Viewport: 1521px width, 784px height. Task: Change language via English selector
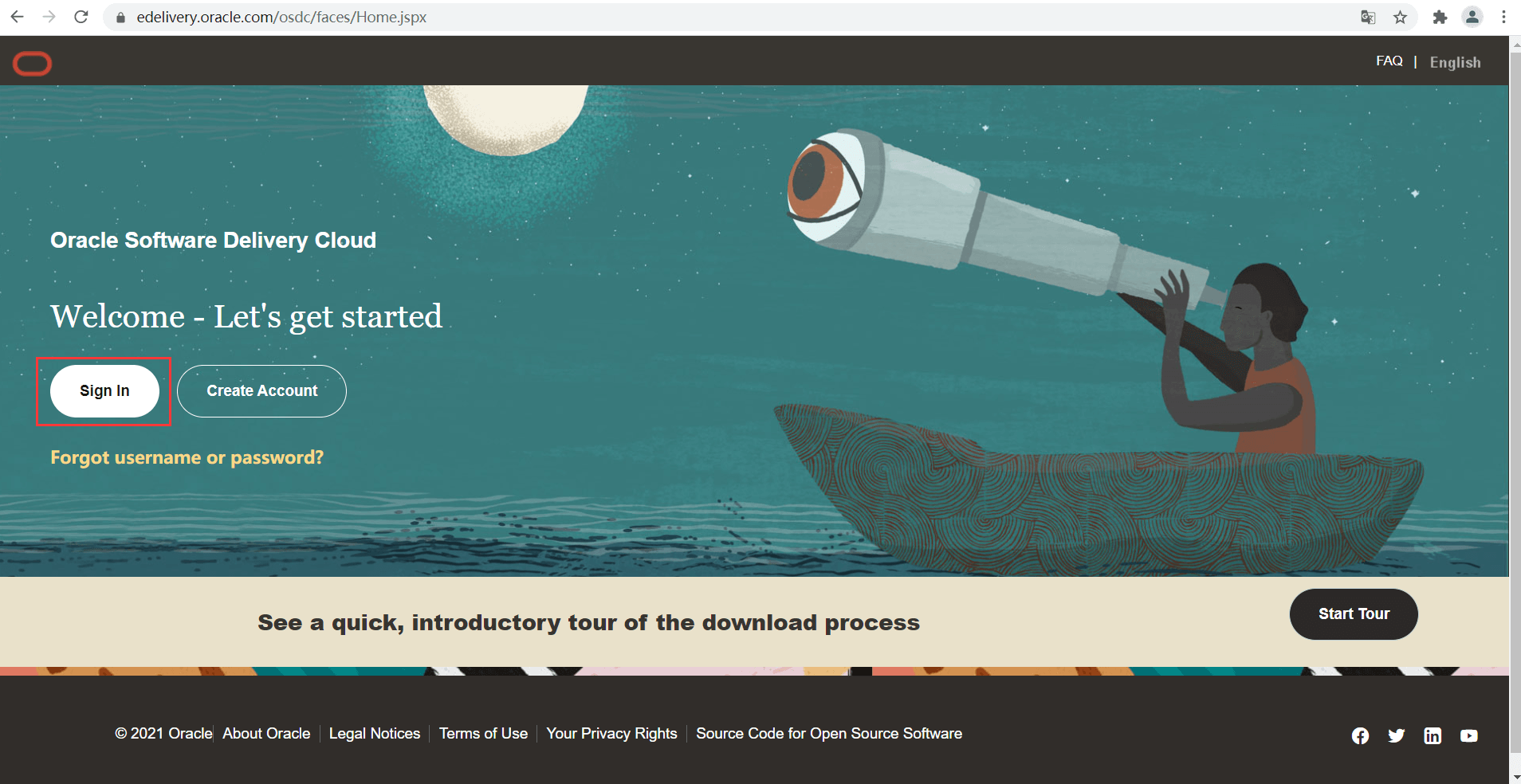click(x=1455, y=62)
